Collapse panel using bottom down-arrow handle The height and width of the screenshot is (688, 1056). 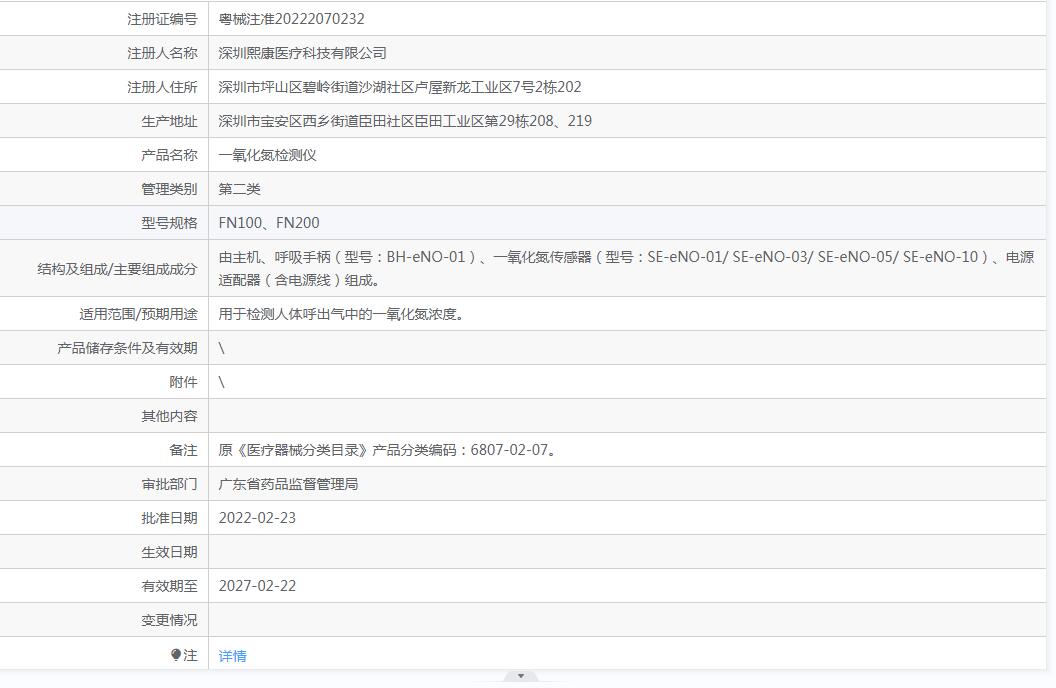point(521,676)
